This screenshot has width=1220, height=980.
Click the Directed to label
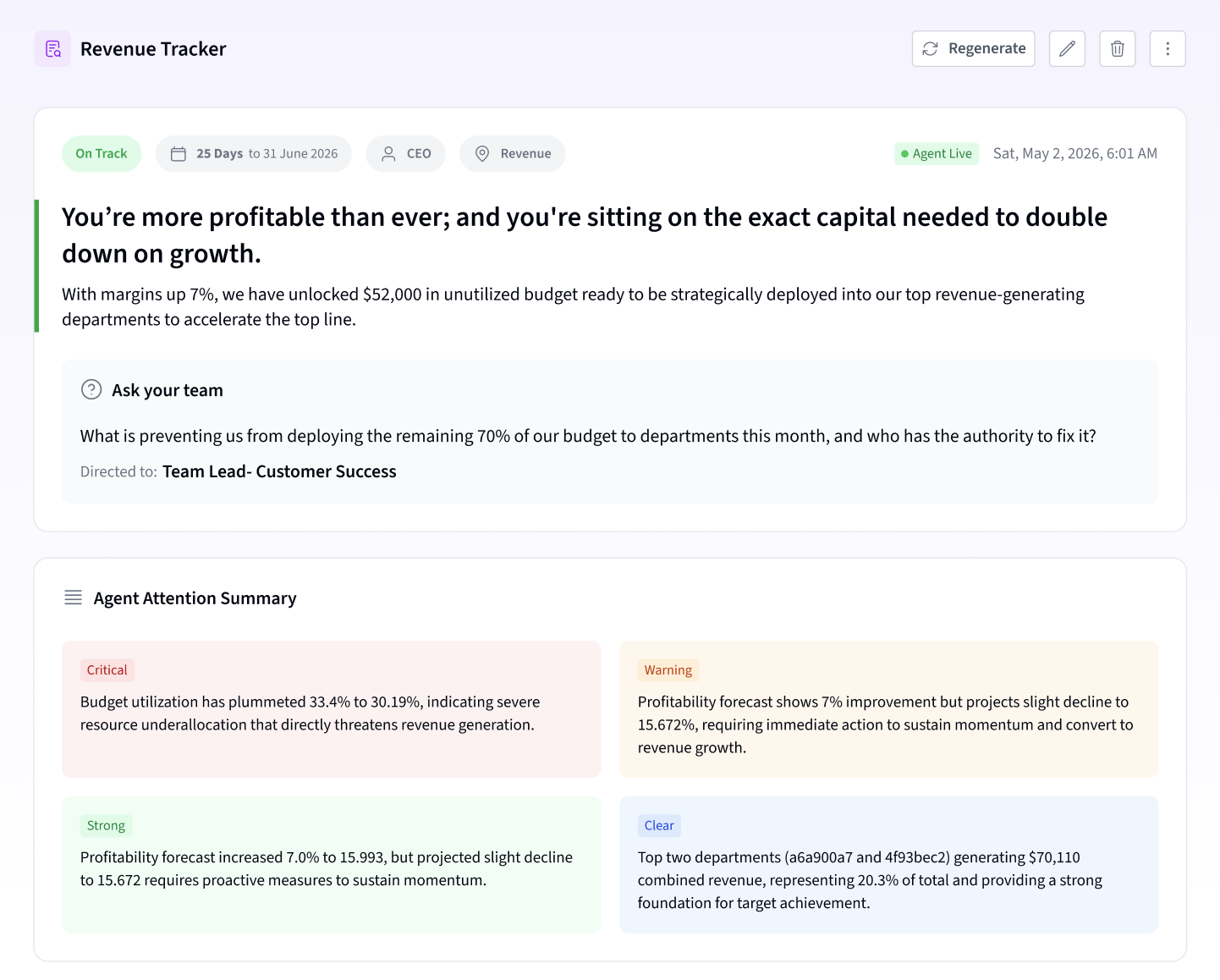coord(118,471)
